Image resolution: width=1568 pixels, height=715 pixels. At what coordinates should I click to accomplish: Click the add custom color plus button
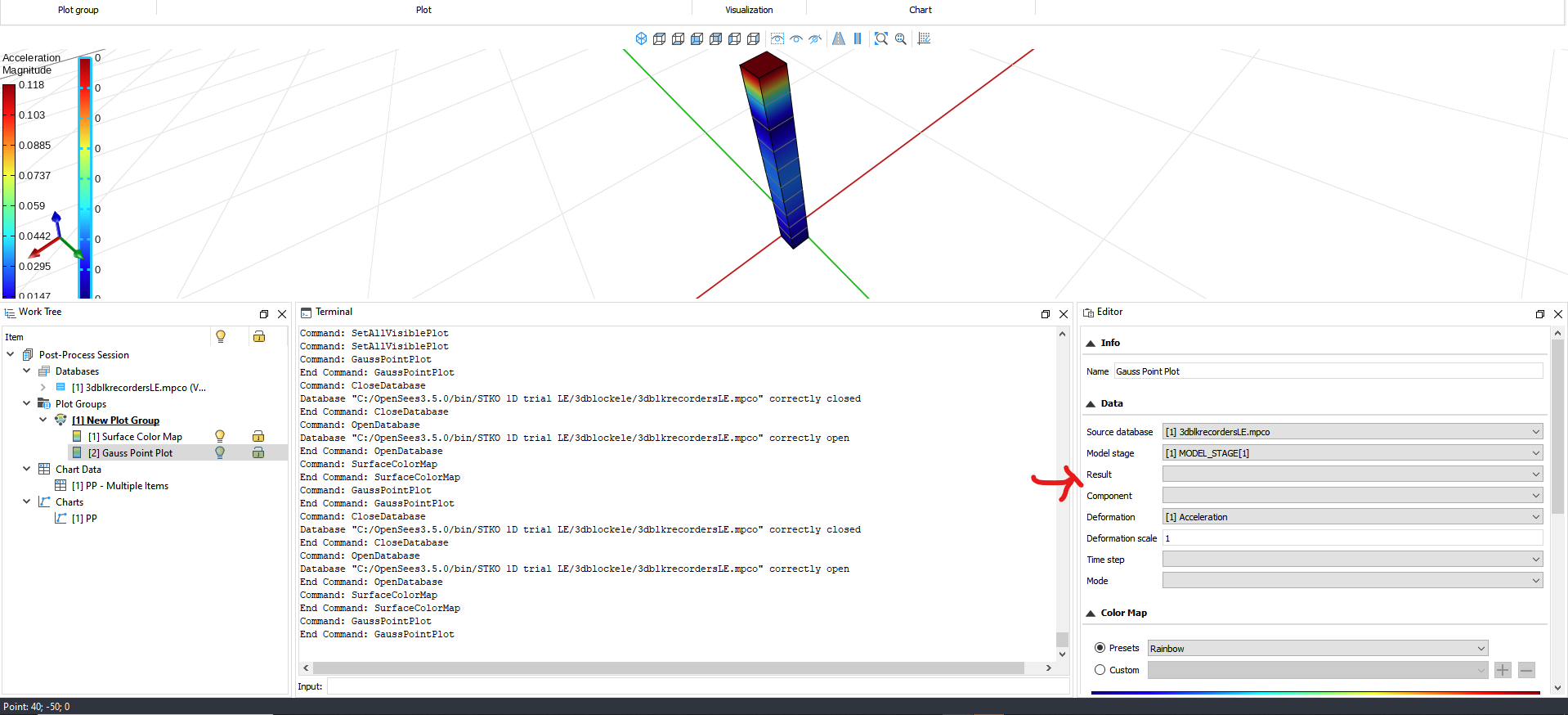point(1503,670)
